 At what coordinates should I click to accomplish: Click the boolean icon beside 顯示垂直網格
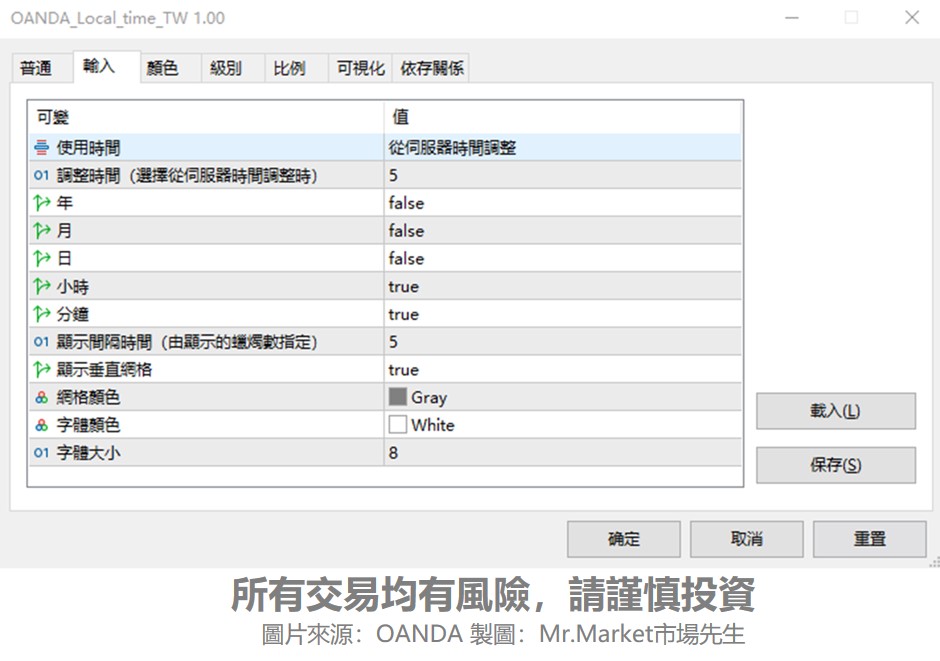(41, 370)
